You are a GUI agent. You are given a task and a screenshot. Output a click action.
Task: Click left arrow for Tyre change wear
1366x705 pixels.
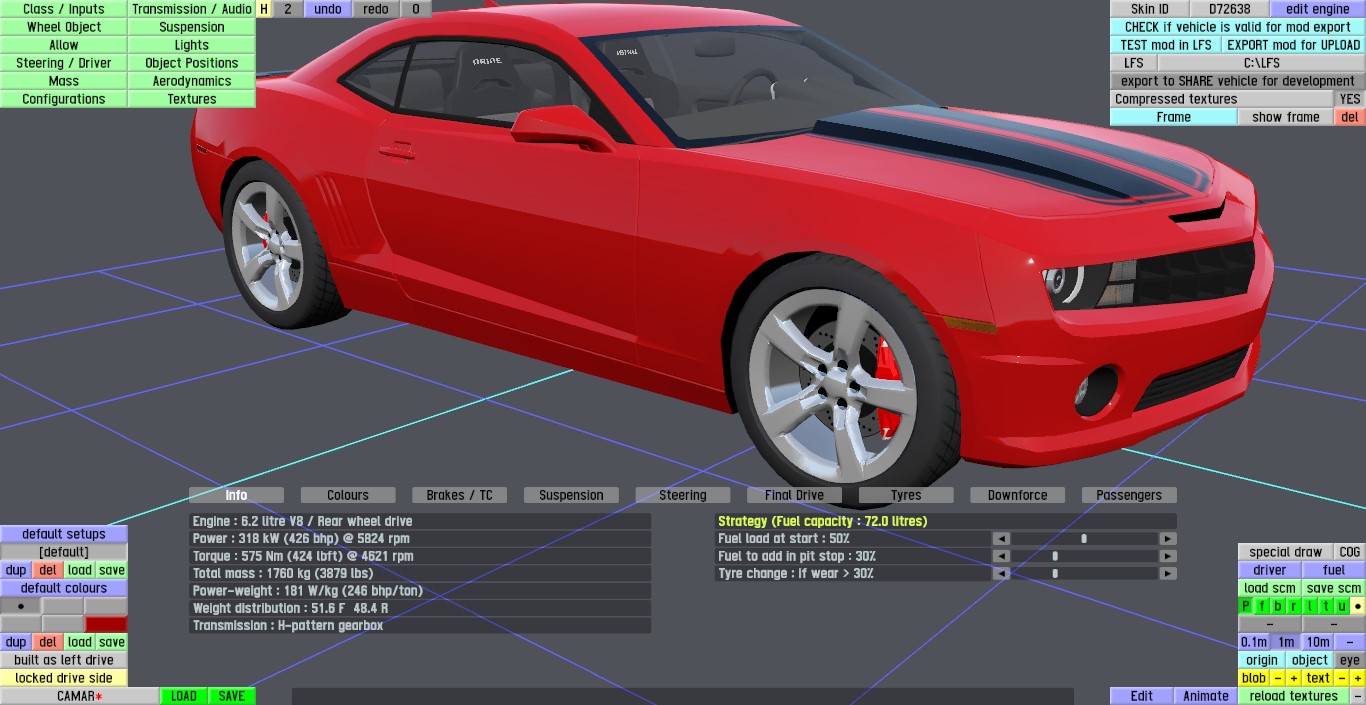1001,574
